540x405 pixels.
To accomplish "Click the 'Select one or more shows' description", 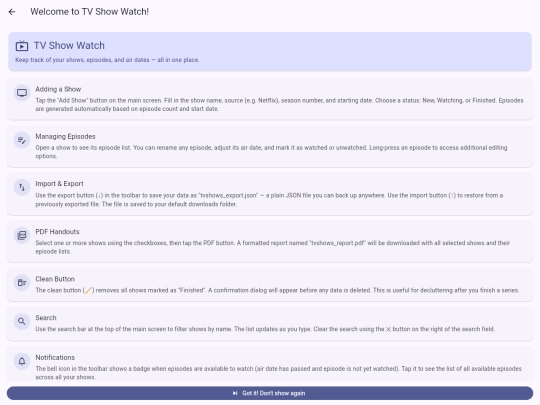I will coord(272,247).
